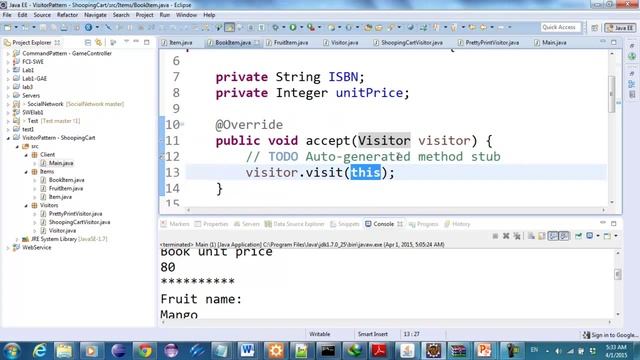640x360 pixels.
Task: Expand the FCI-SWE project node
Action: click(8, 62)
